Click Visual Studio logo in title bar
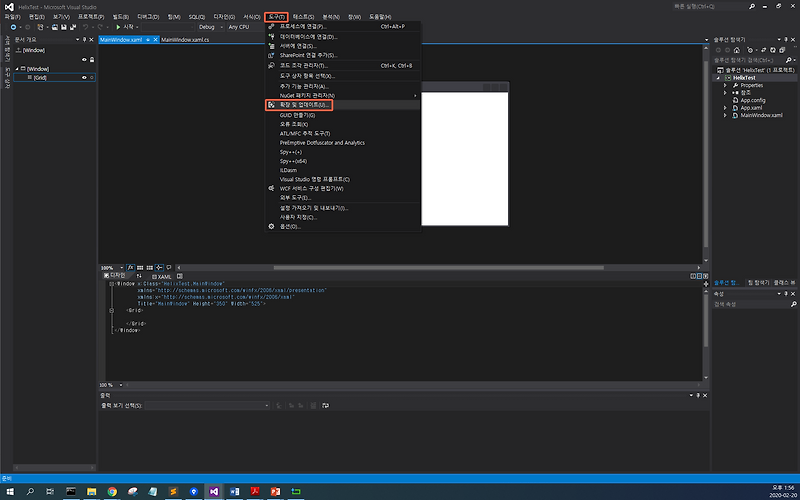 pos(9,7)
